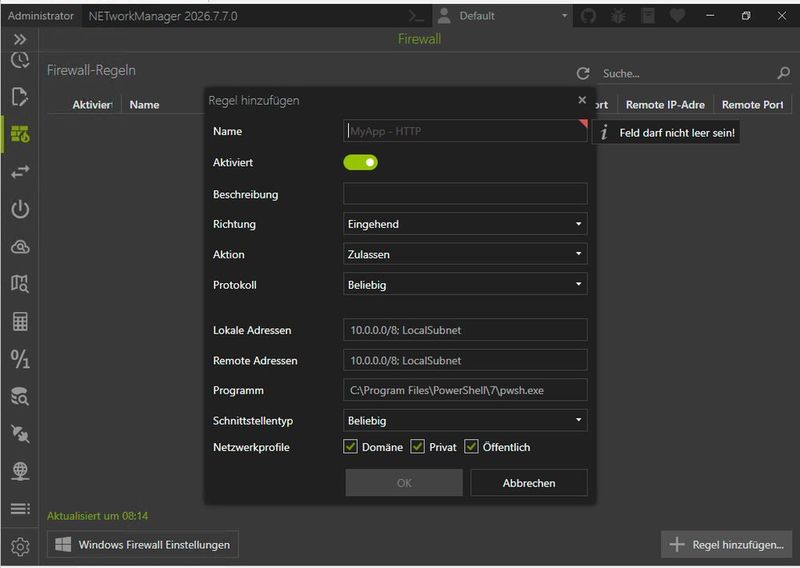
Task: Open the Richtung dropdown
Action: pyautogui.click(x=465, y=224)
